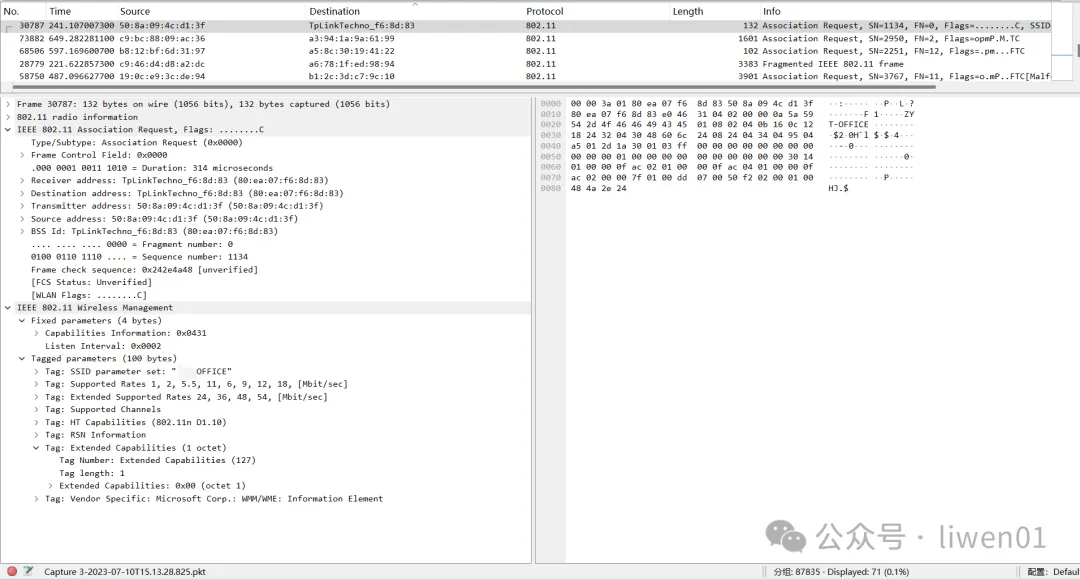This screenshot has width=1080, height=580.
Task: Open capture file properties icon in status bar
Action: tap(29, 572)
